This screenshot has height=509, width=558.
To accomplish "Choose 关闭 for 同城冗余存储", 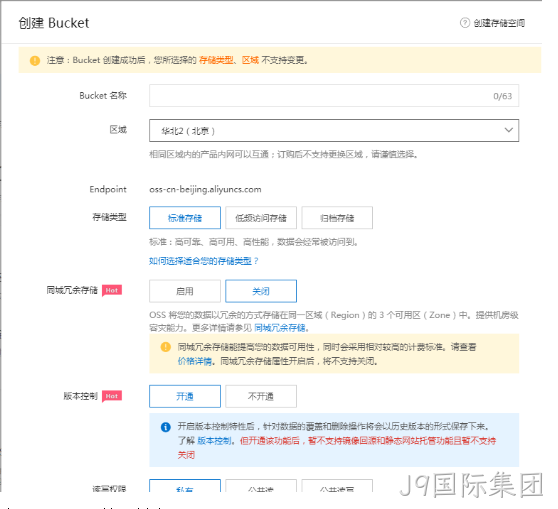I will click(x=261, y=291).
